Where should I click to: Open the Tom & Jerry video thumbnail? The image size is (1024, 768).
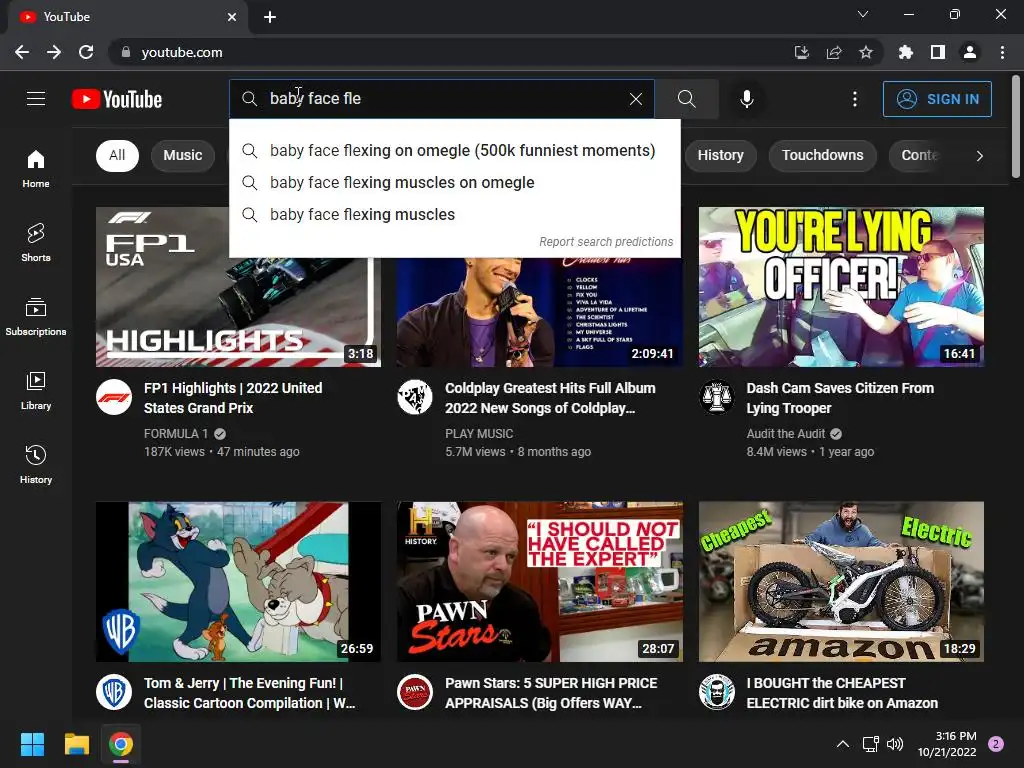pyautogui.click(x=238, y=581)
